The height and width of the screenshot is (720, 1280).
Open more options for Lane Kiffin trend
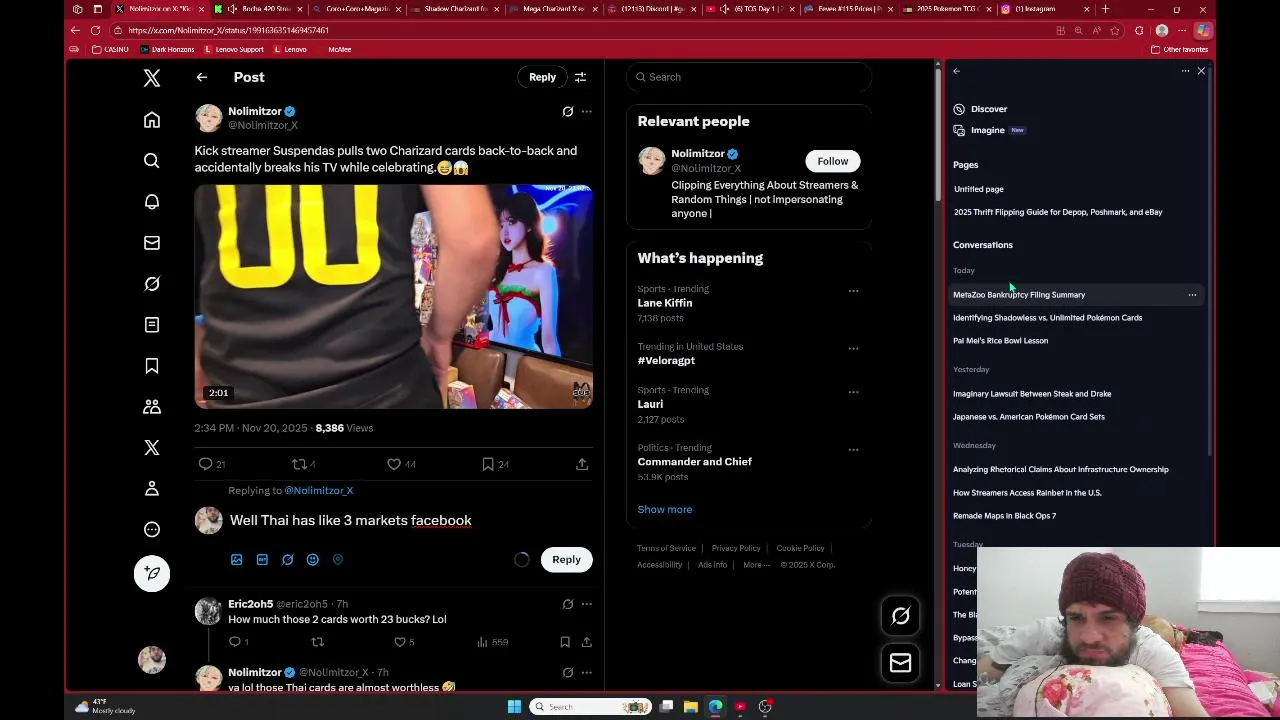853,291
